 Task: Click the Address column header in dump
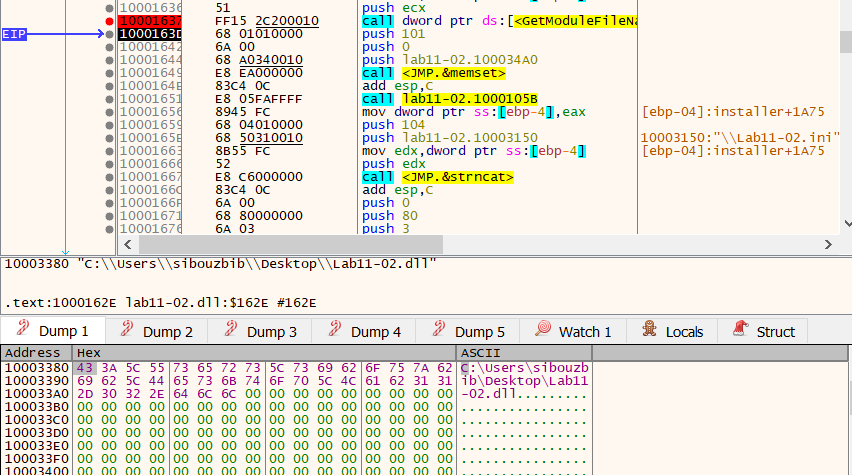pos(36,353)
